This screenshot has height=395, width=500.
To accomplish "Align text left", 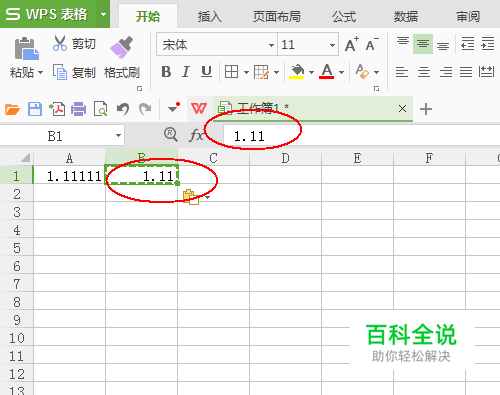I will click(x=402, y=72).
